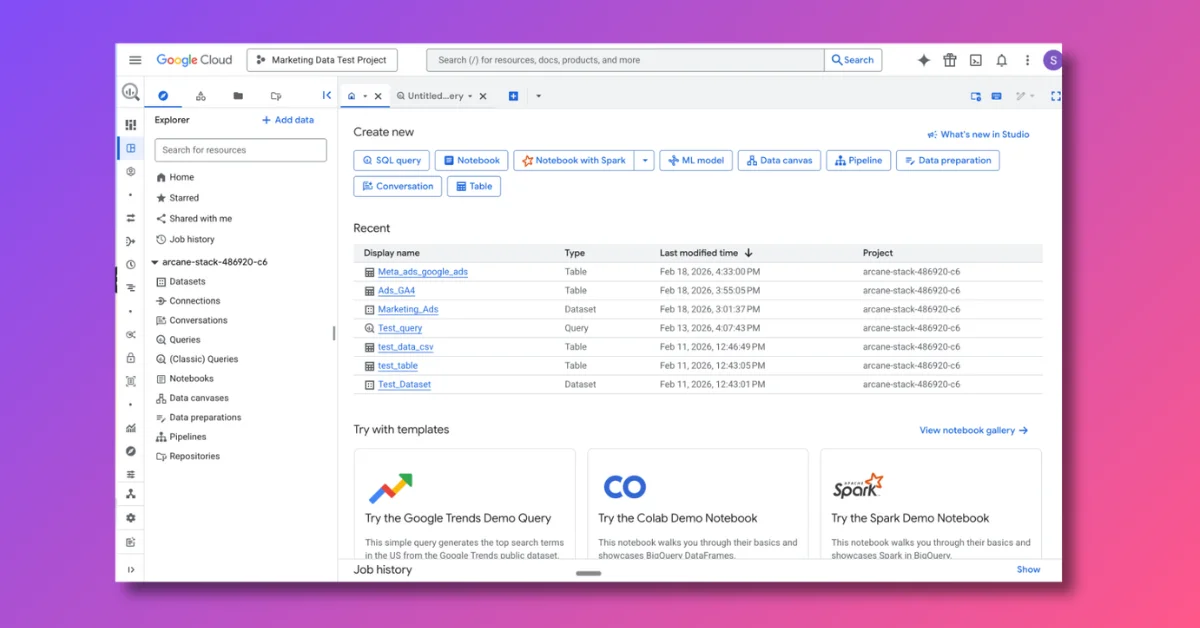Click the Gemini sparkle icon in header
1200x628 pixels.
923,60
